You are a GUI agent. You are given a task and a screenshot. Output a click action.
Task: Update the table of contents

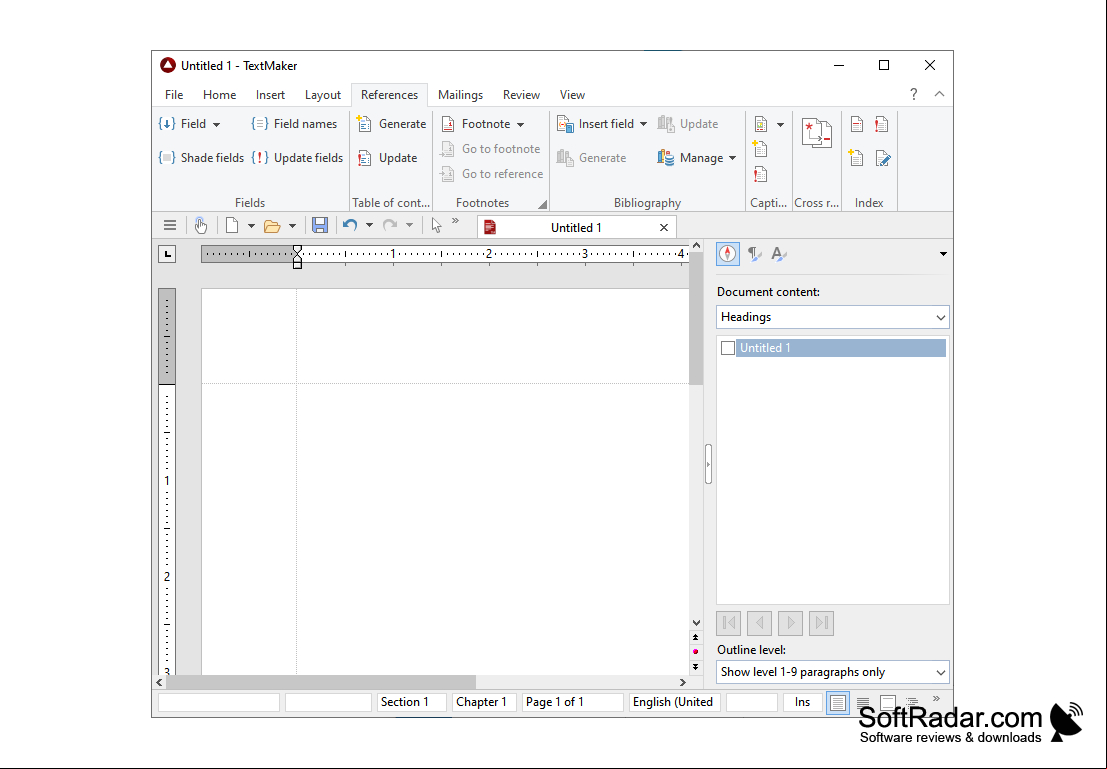(x=388, y=157)
